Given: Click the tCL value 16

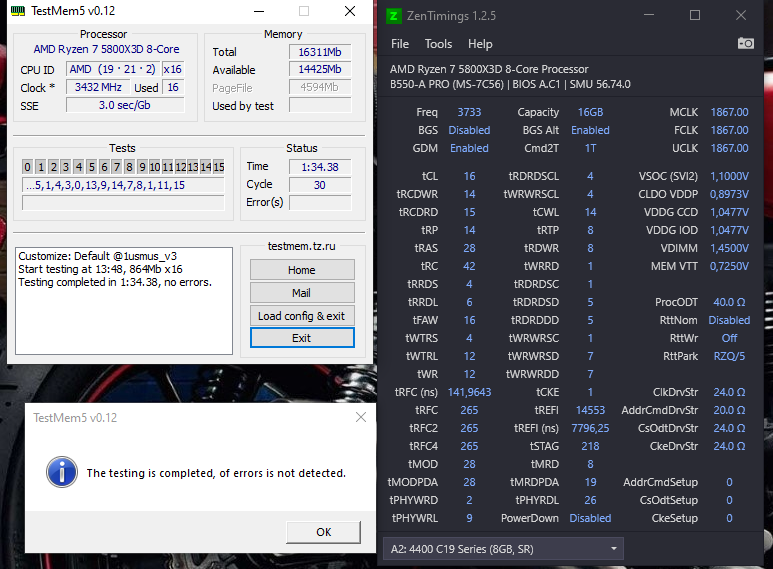Looking at the screenshot, I should point(469,176).
